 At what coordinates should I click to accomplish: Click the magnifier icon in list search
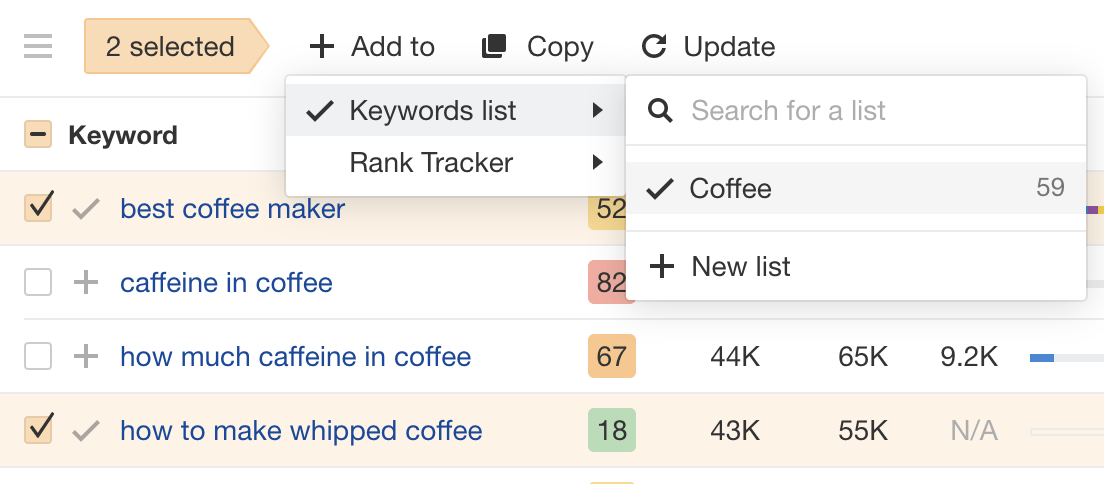click(660, 110)
